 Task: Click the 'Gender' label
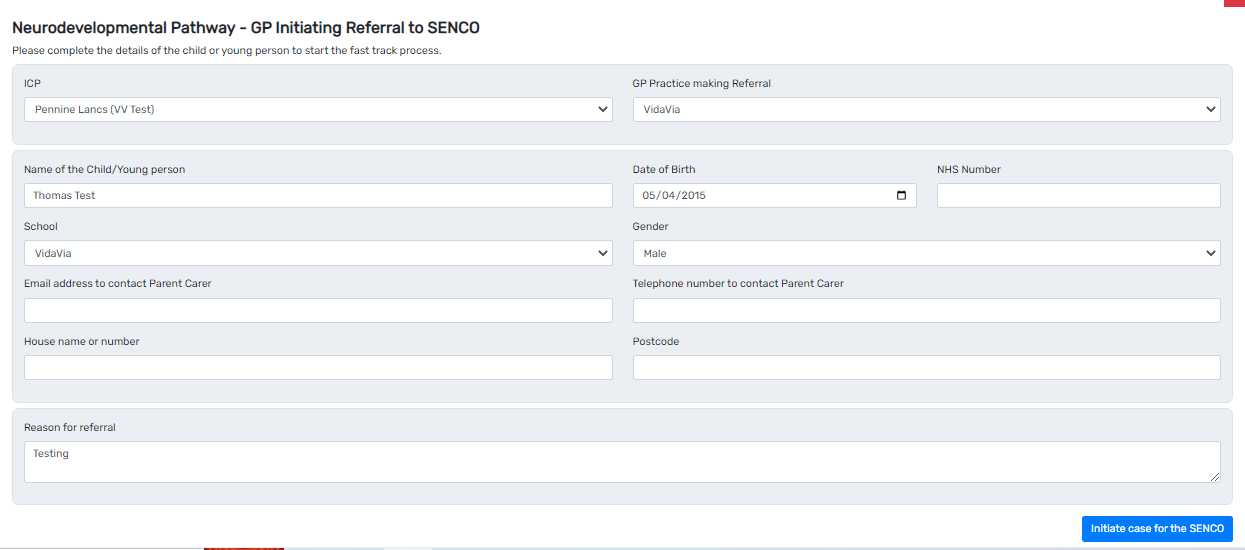pos(651,226)
